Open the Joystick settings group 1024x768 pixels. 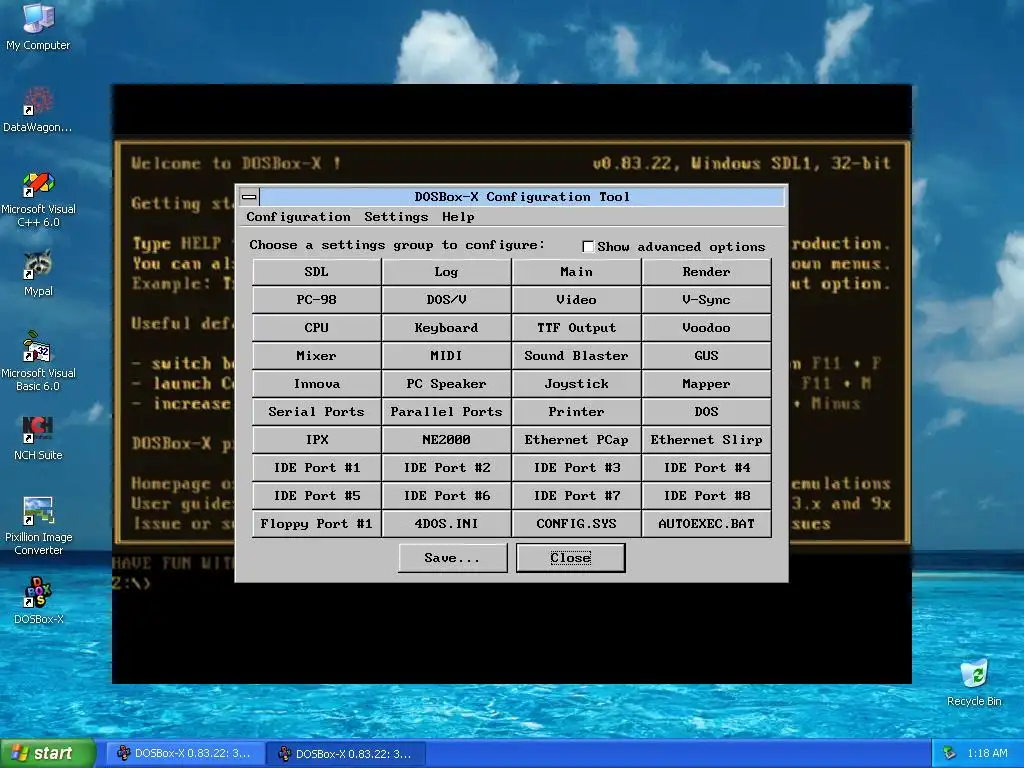pyautogui.click(x=576, y=384)
